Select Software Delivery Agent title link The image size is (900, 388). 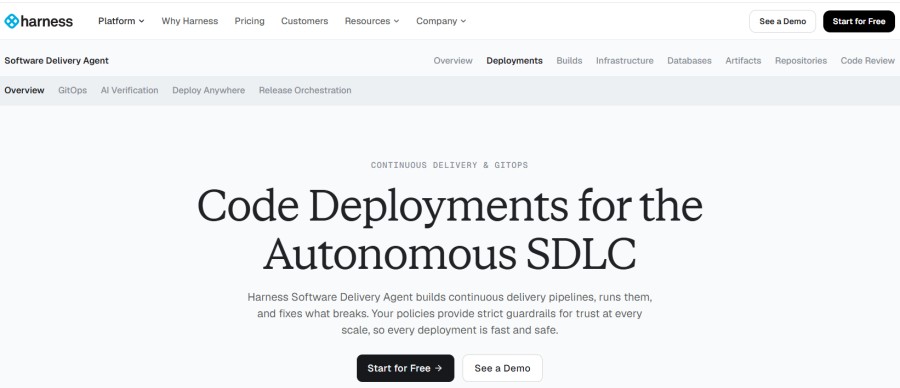[56, 61]
